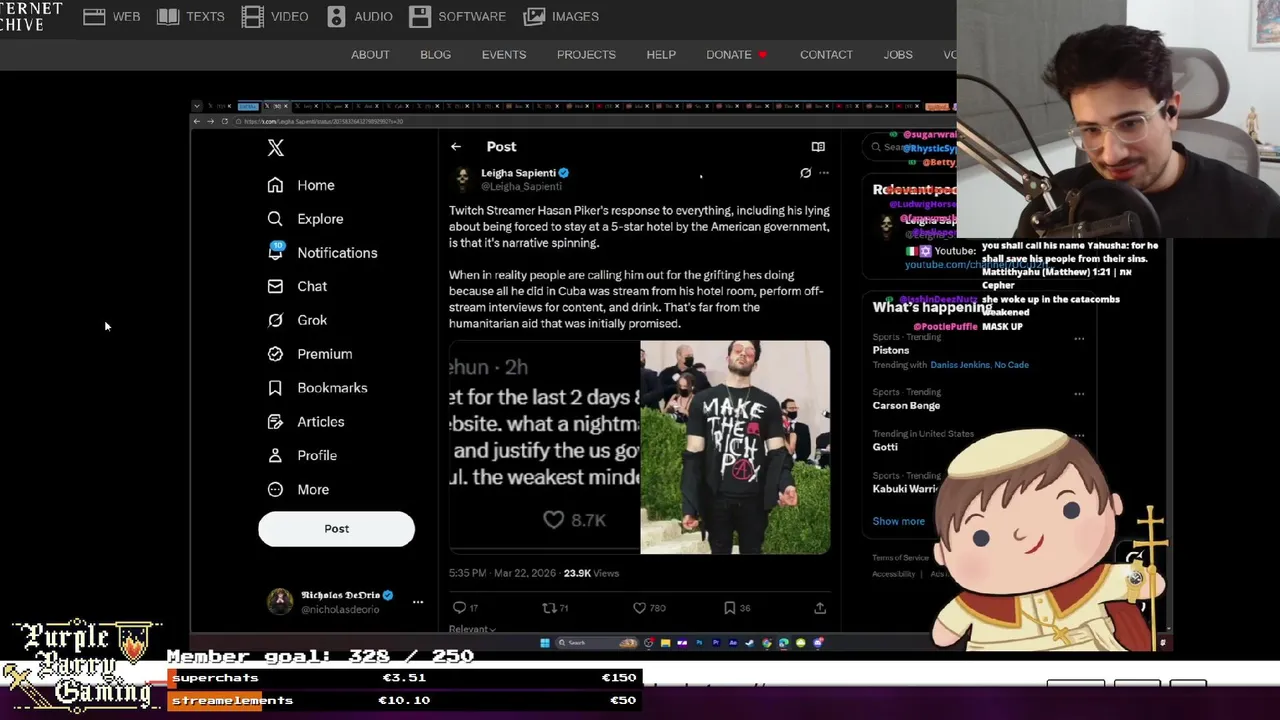The height and width of the screenshot is (720, 1280).
Task: Click the Terms of Service footer link
Action: 900,558
